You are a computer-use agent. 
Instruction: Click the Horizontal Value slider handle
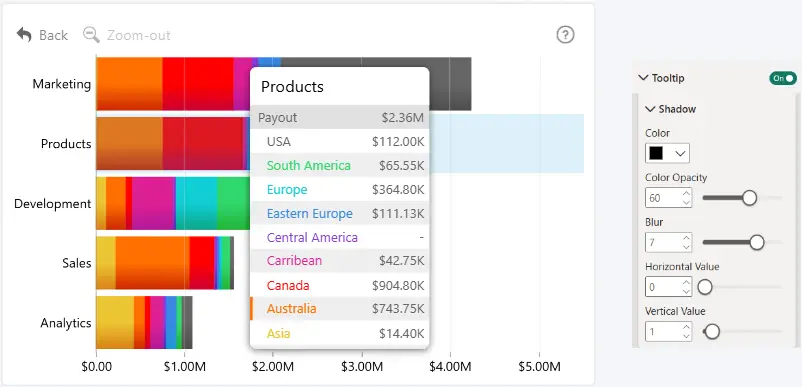705,287
